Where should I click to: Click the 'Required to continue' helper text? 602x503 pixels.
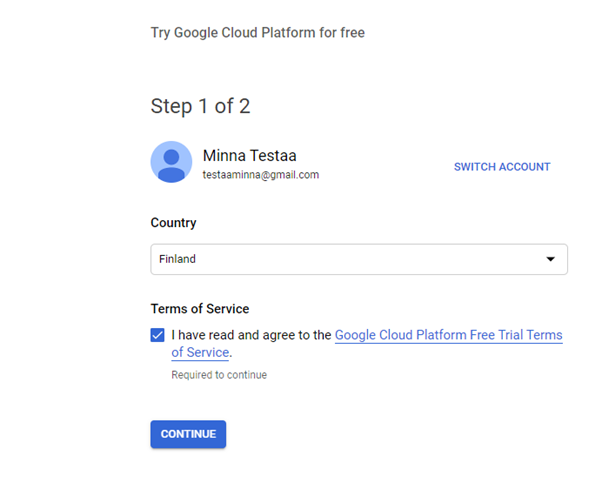pyautogui.click(x=219, y=375)
